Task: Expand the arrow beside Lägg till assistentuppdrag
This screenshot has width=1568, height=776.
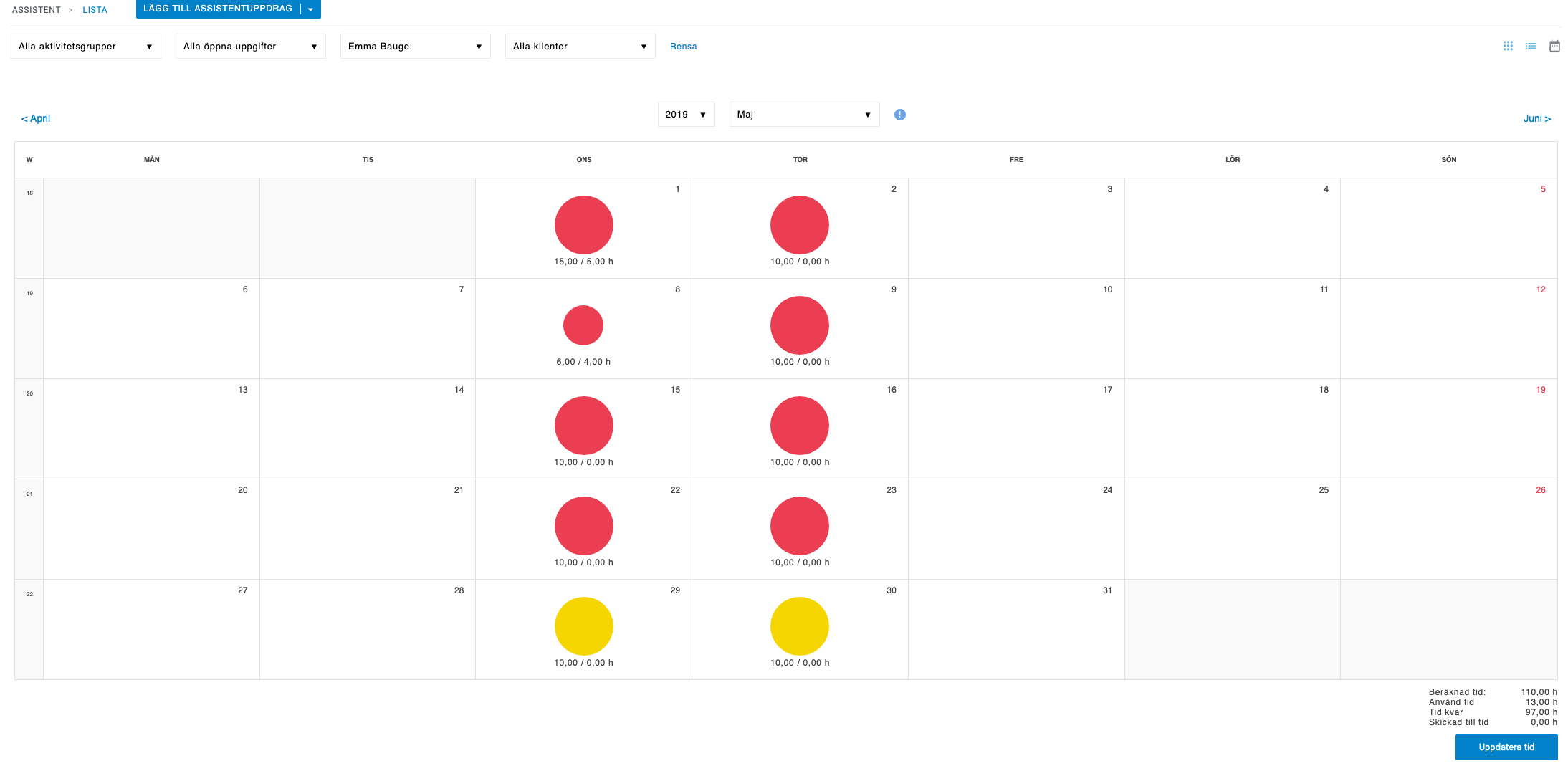Action: [x=310, y=9]
